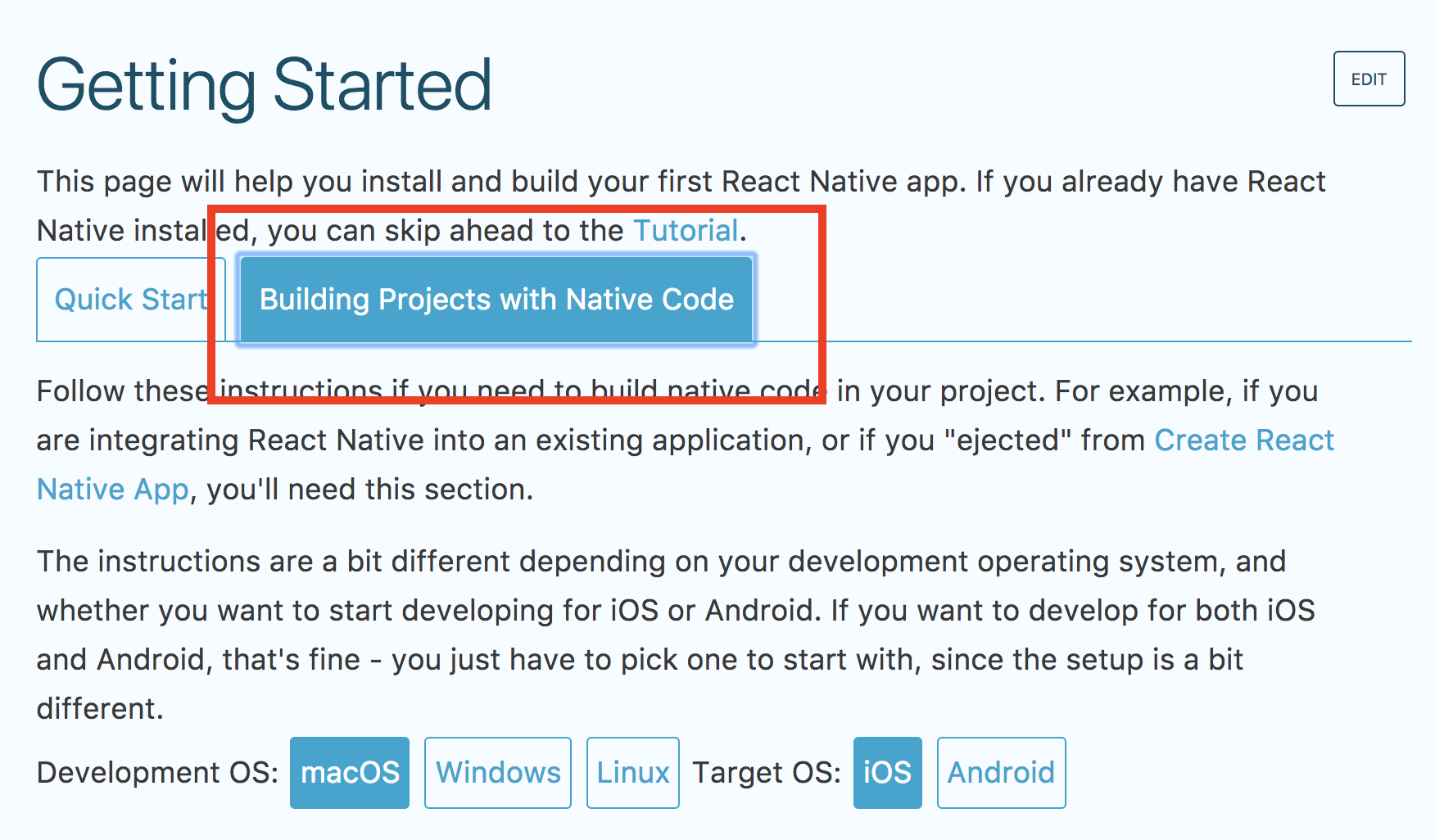Choose Linux as development OS
This screenshot has width=1435, height=840.
[633, 773]
